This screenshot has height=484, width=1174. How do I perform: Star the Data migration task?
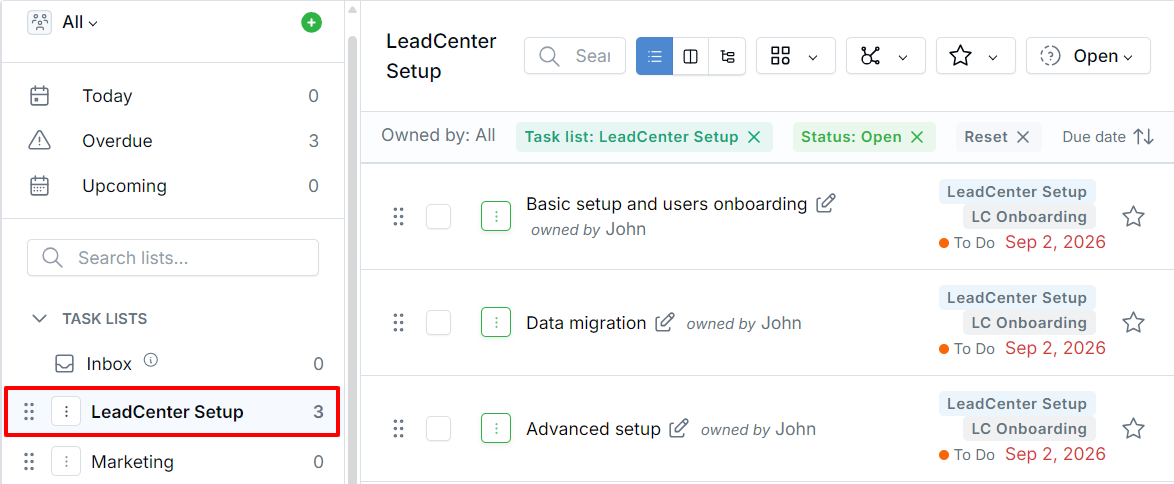pos(1134,323)
